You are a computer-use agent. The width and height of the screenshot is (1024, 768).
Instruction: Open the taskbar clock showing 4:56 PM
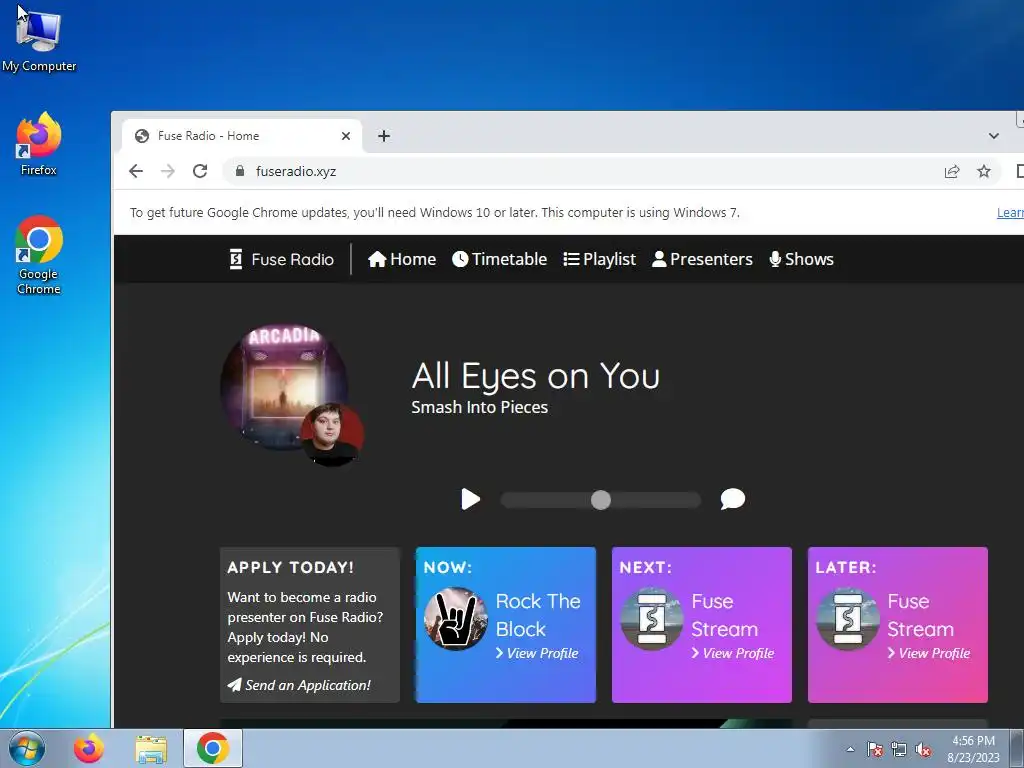tap(973, 749)
